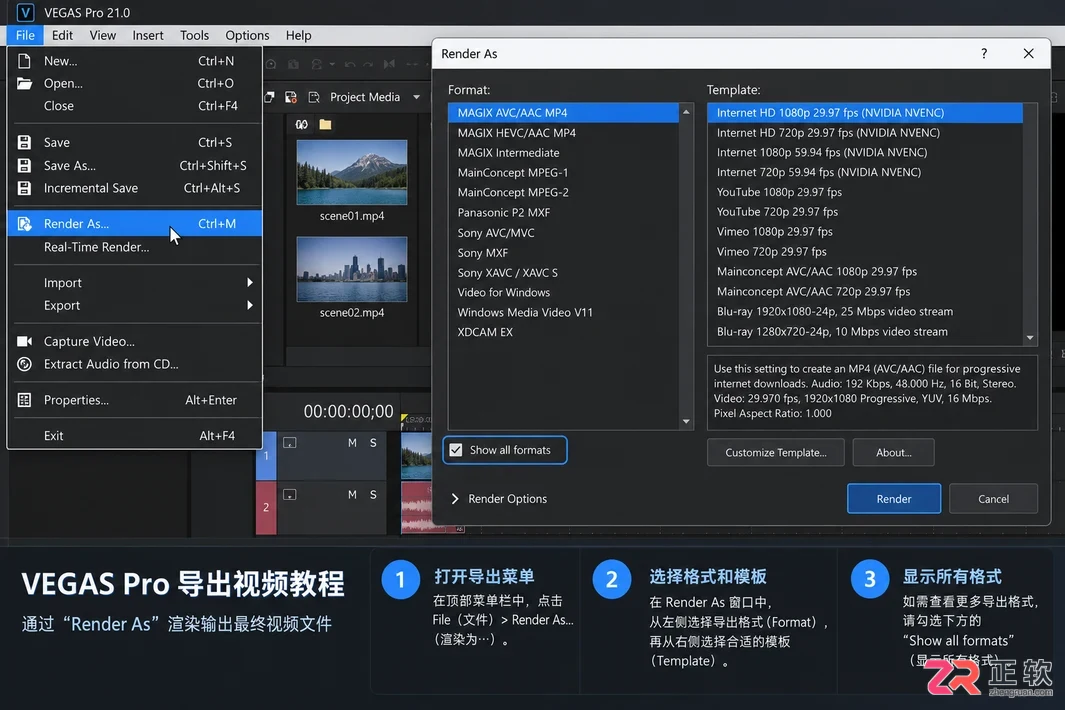Image resolution: width=1065 pixels, height=710 pixels.
Task: Solo audio track 2
Action: (x=373, y=495)
